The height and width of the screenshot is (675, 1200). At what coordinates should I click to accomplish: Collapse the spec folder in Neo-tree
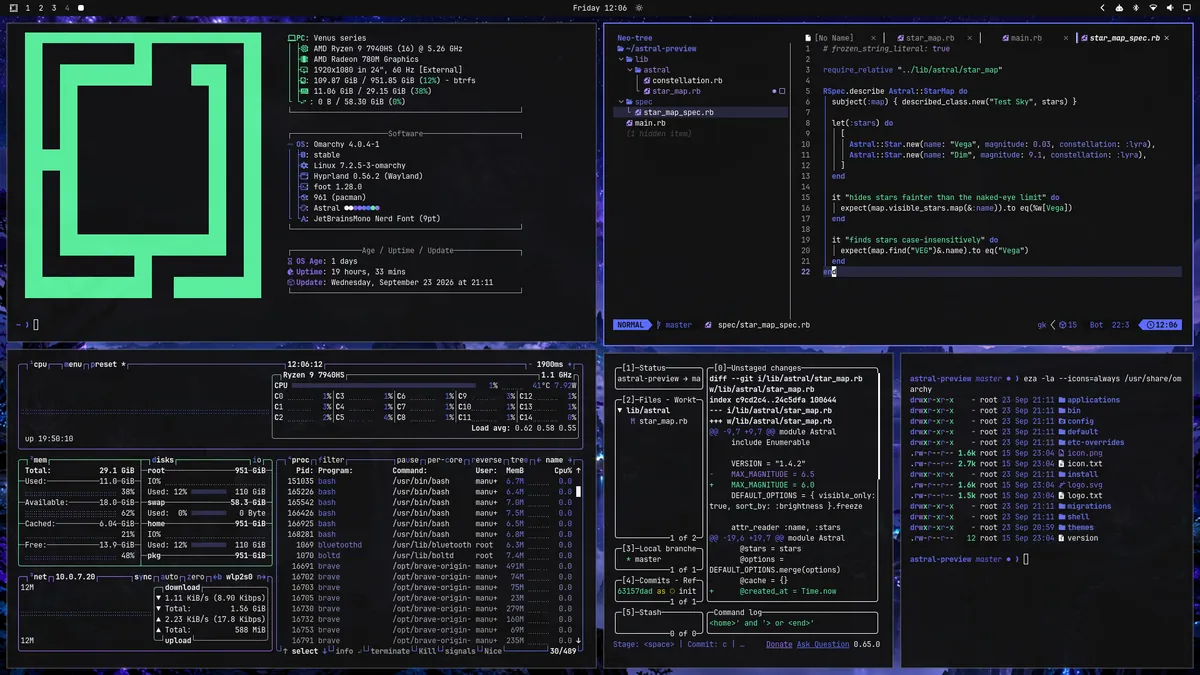tap(621, 102)
